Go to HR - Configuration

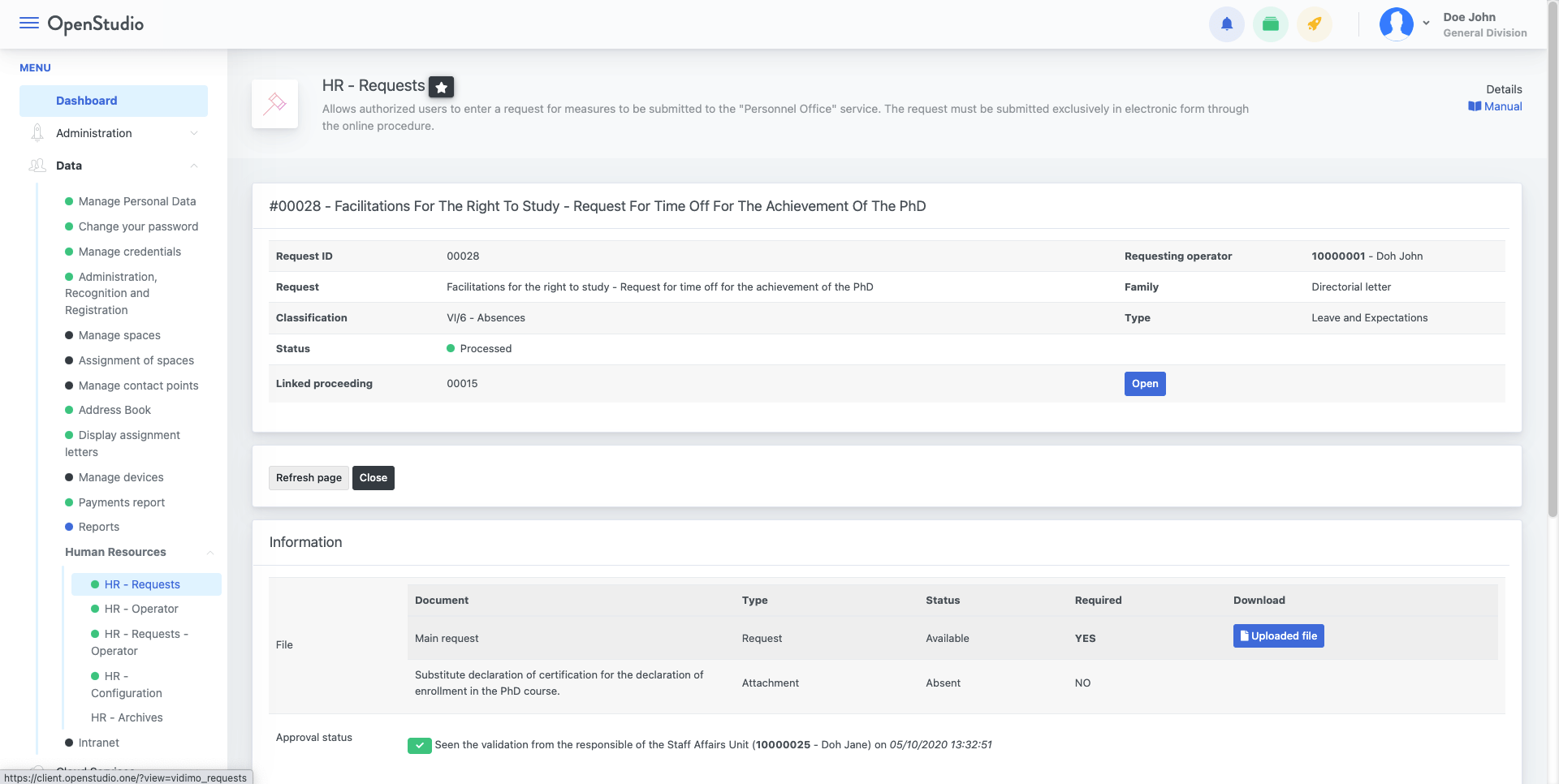127,684
